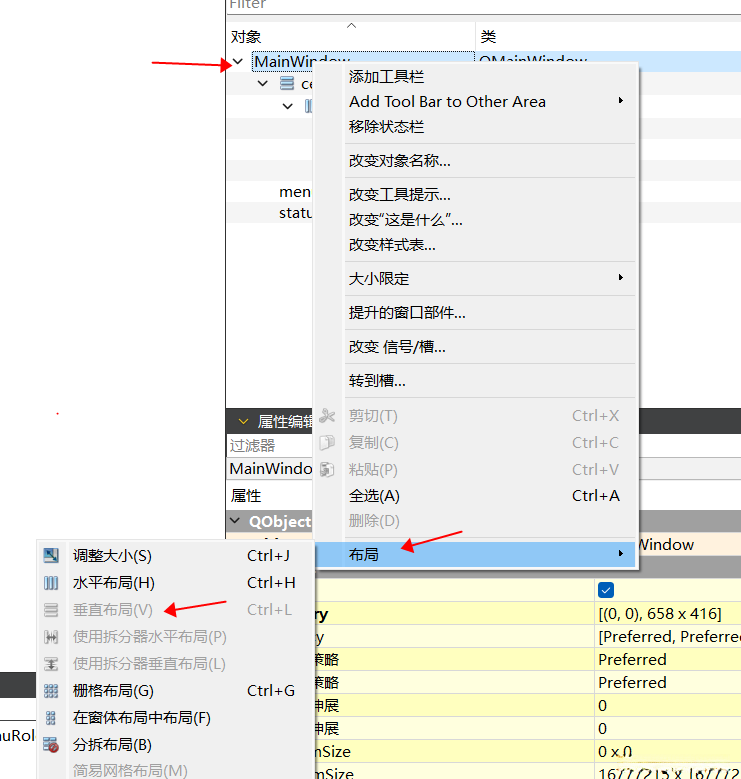Open the 布局 submenu
Screen dimensions: 741x779
[x=476, y=554]
